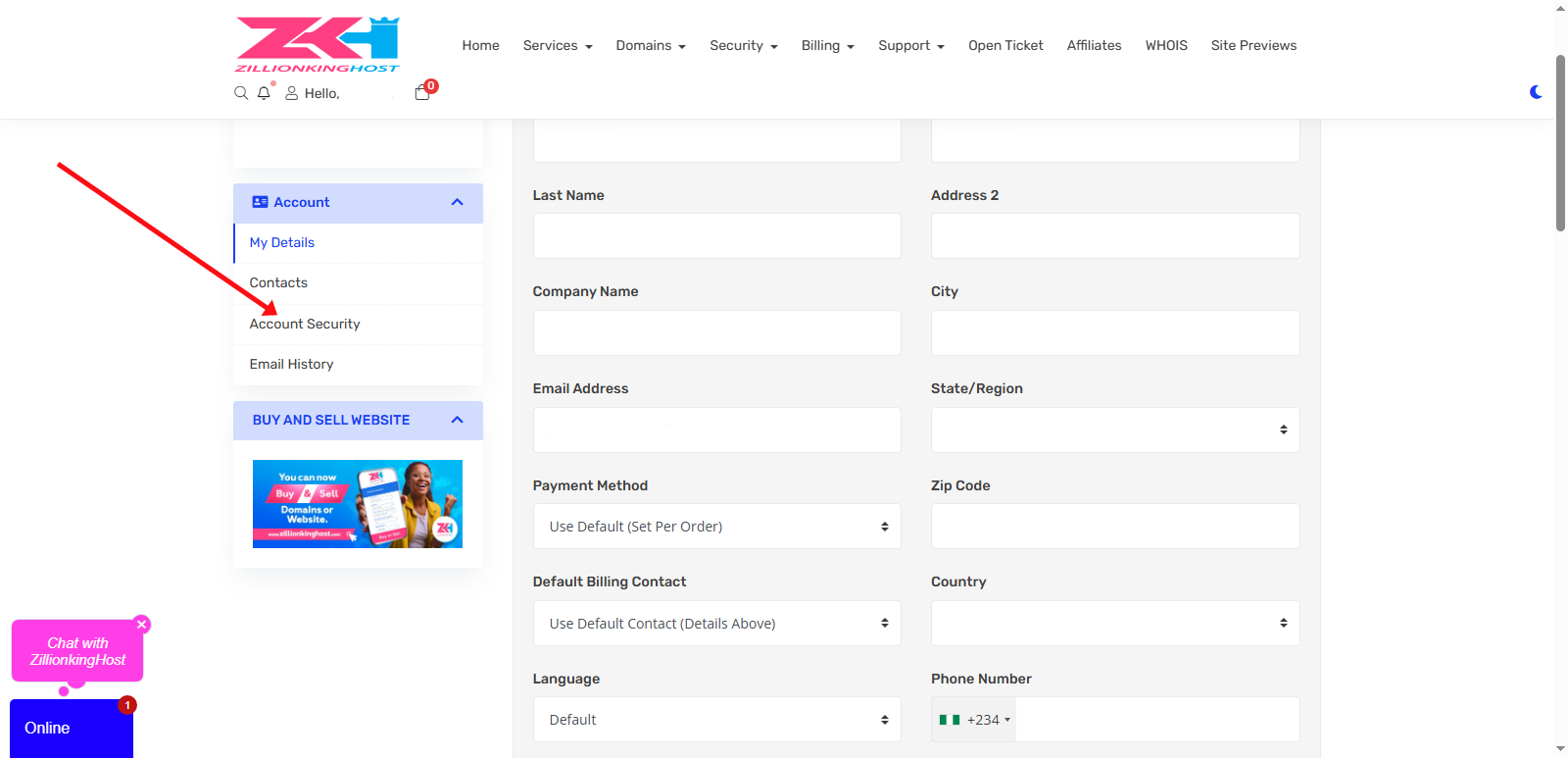Open the Billing menu
The image size is (1568, 758).
[x=827, y=46]
